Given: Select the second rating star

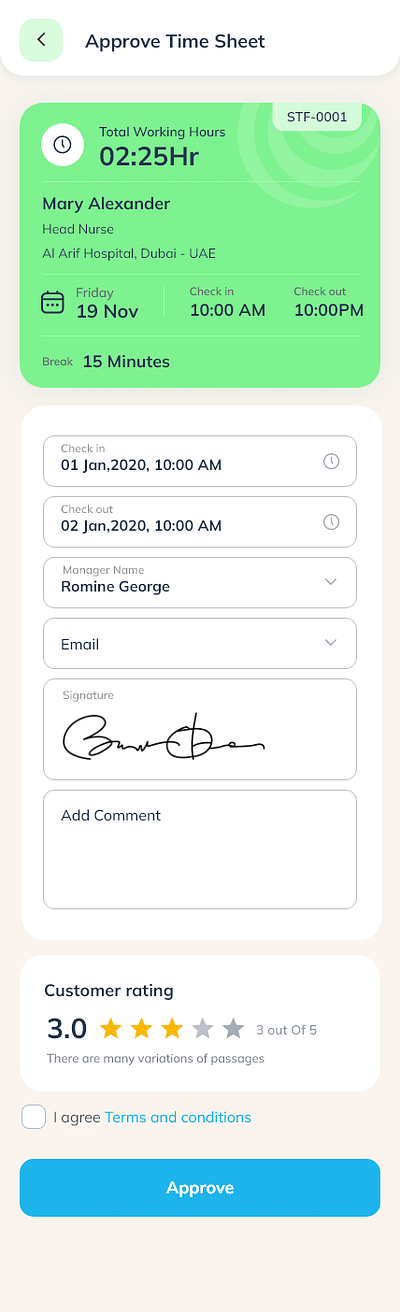Looking at the screenshot, I should [141, 1028].
